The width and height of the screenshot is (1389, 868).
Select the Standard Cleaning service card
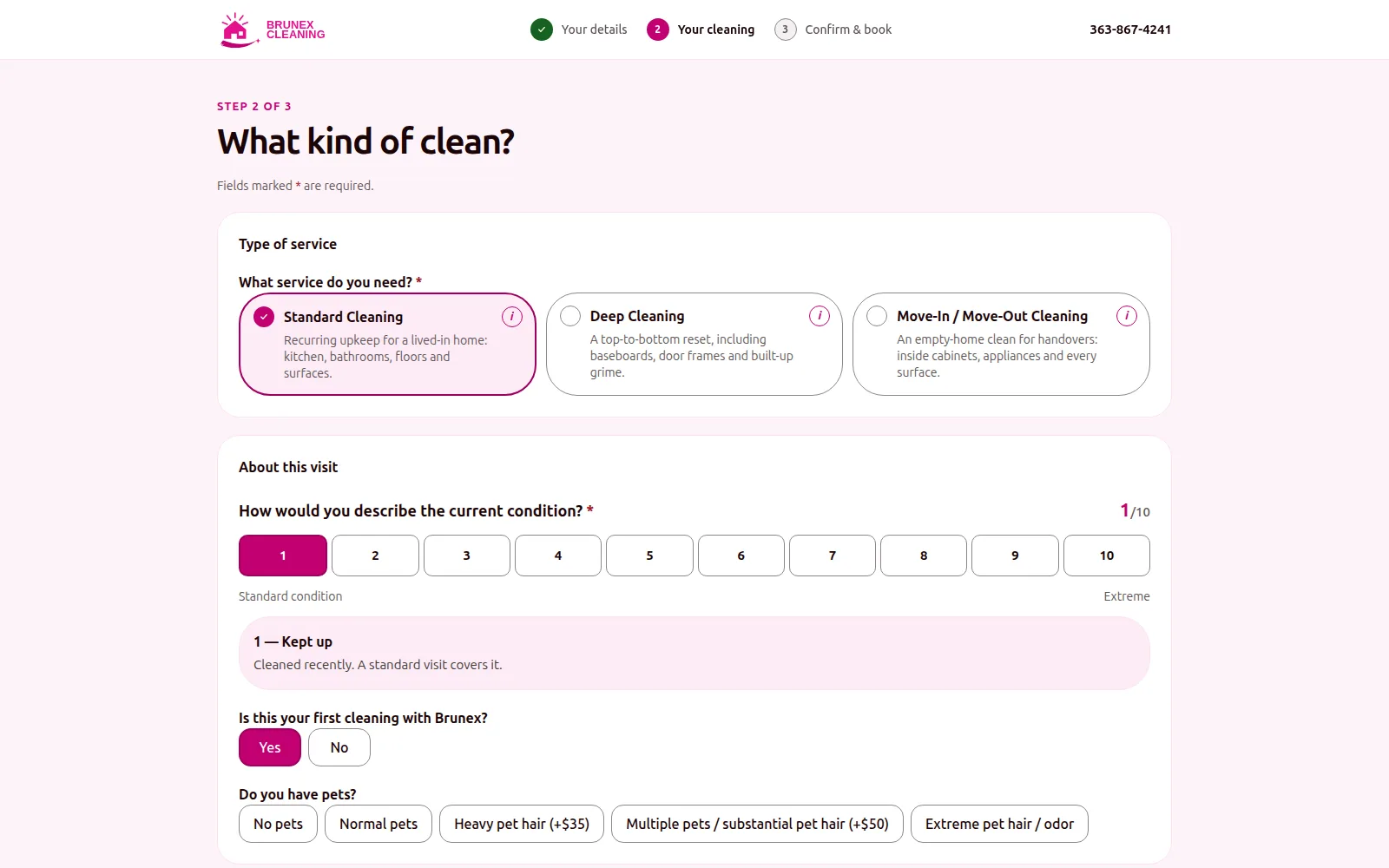click(x=387, y=344)
